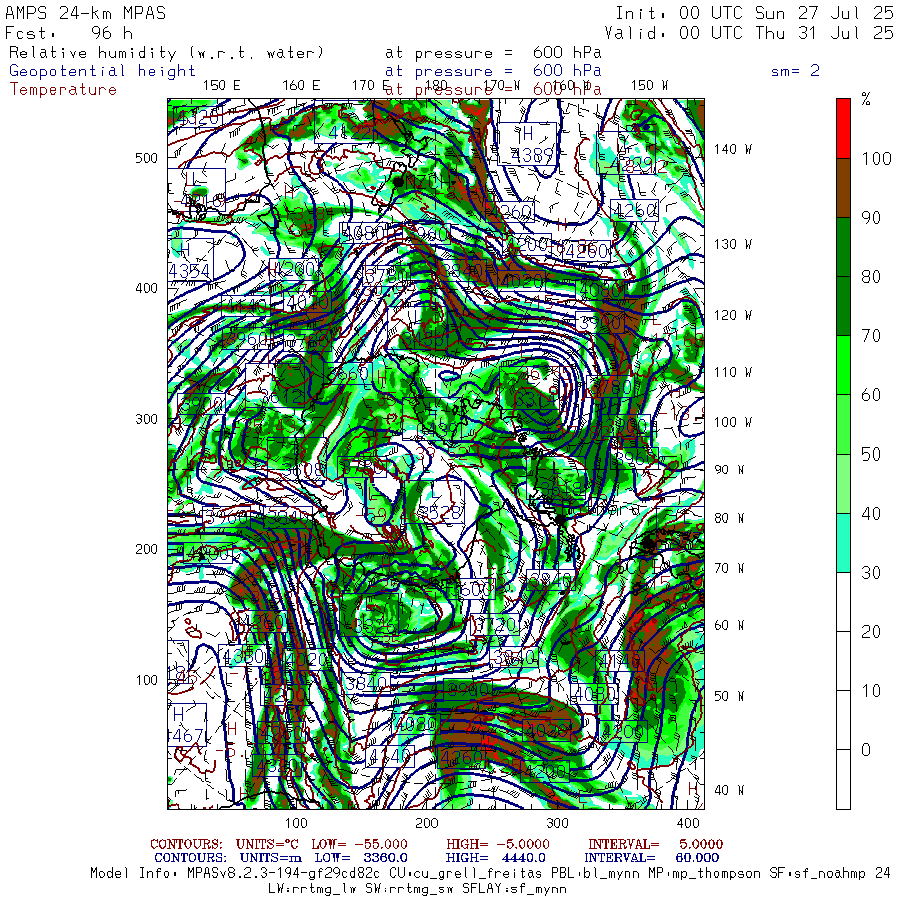
Task: Click the '120 W' longitude label
Action: click(x=732, y=315)
